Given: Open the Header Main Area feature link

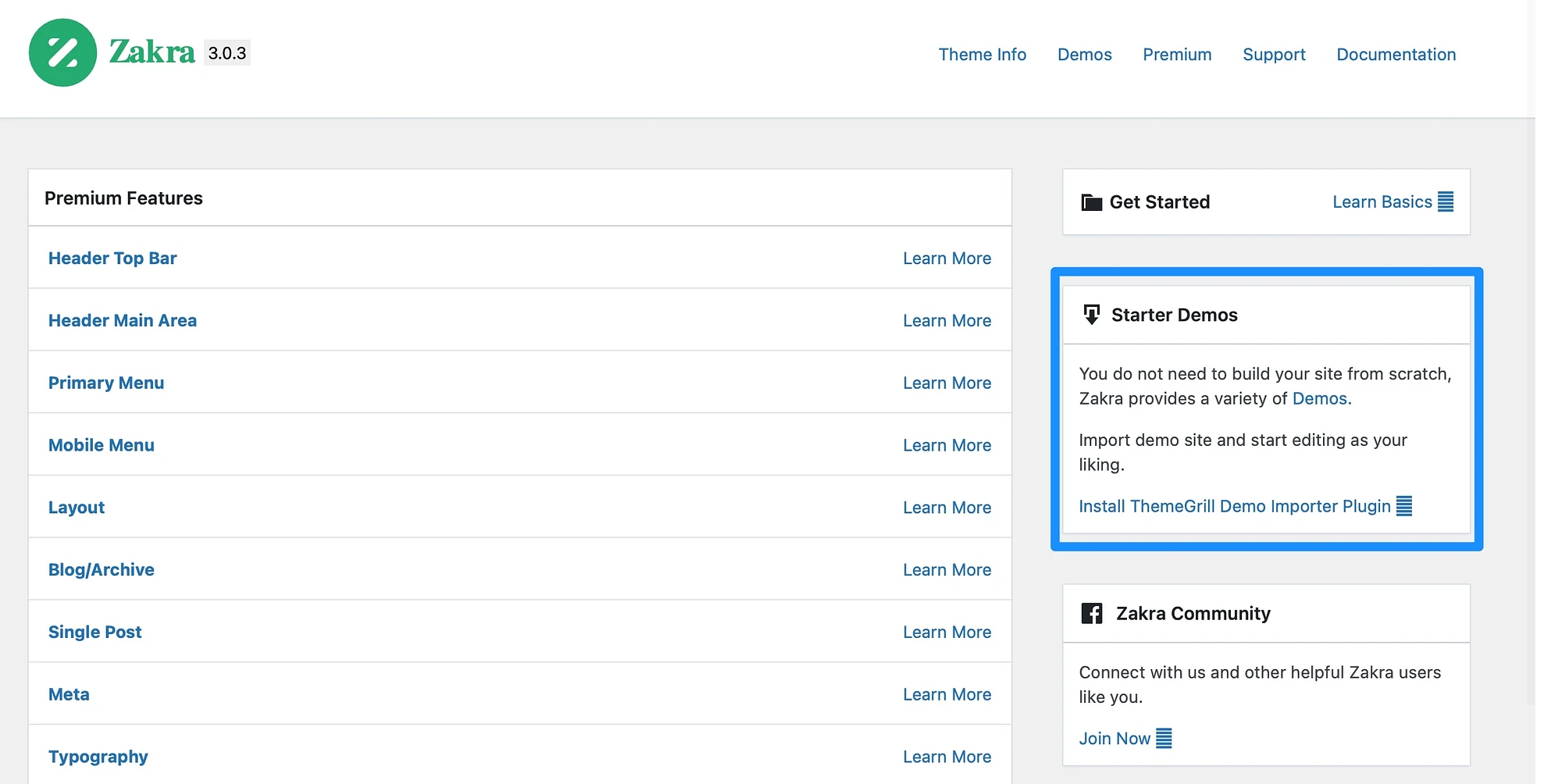Looking at the screenshot, I should pos(123,321).
